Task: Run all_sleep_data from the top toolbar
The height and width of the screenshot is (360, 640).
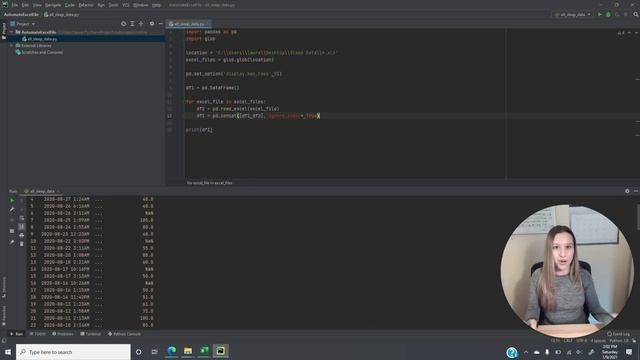Action: [x=600, y=14]
